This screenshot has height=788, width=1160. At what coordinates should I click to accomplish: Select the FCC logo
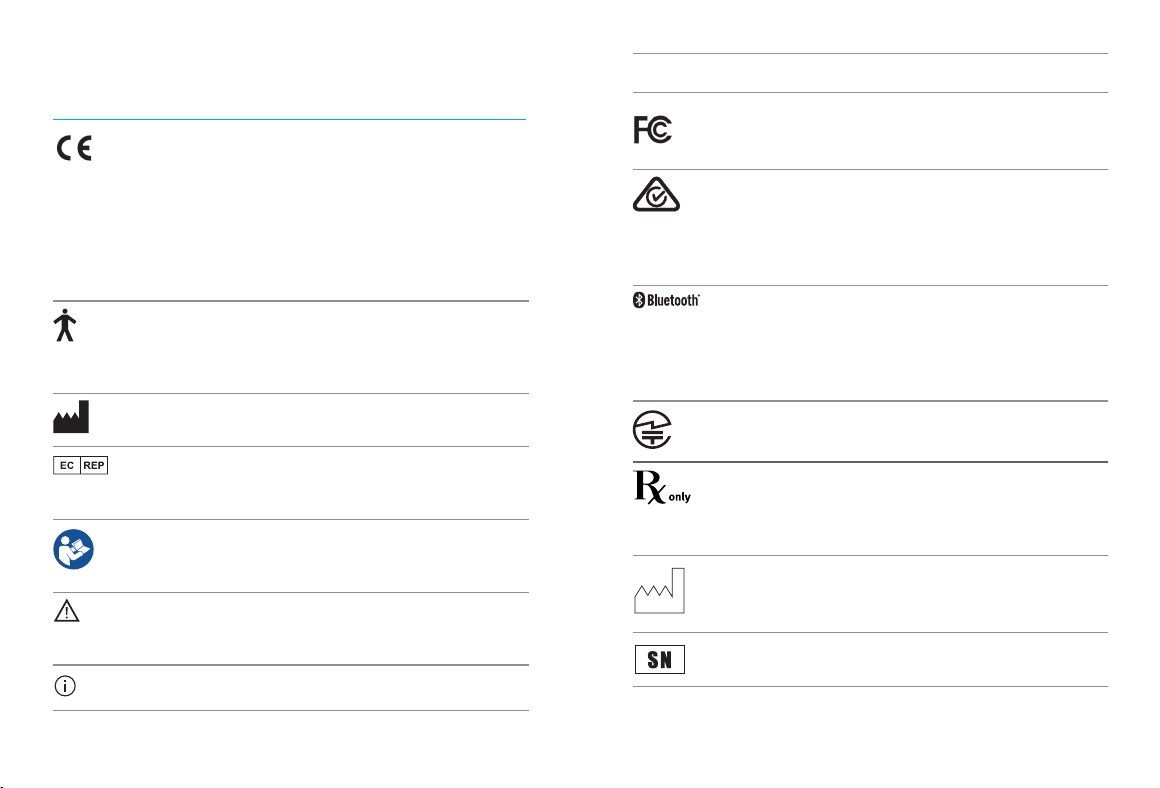(652, 129)
